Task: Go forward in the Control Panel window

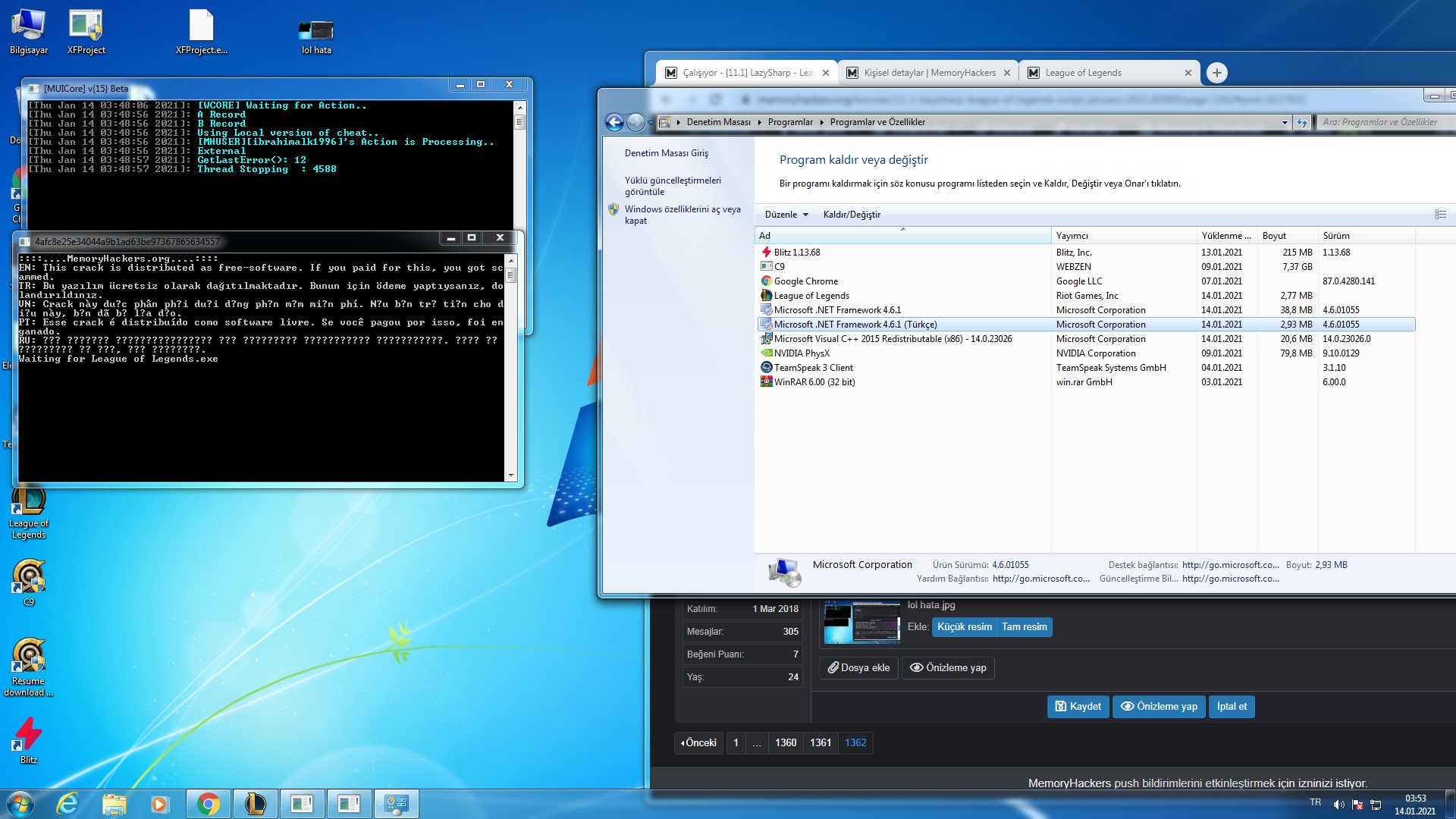Action: (x=635, y=122)
